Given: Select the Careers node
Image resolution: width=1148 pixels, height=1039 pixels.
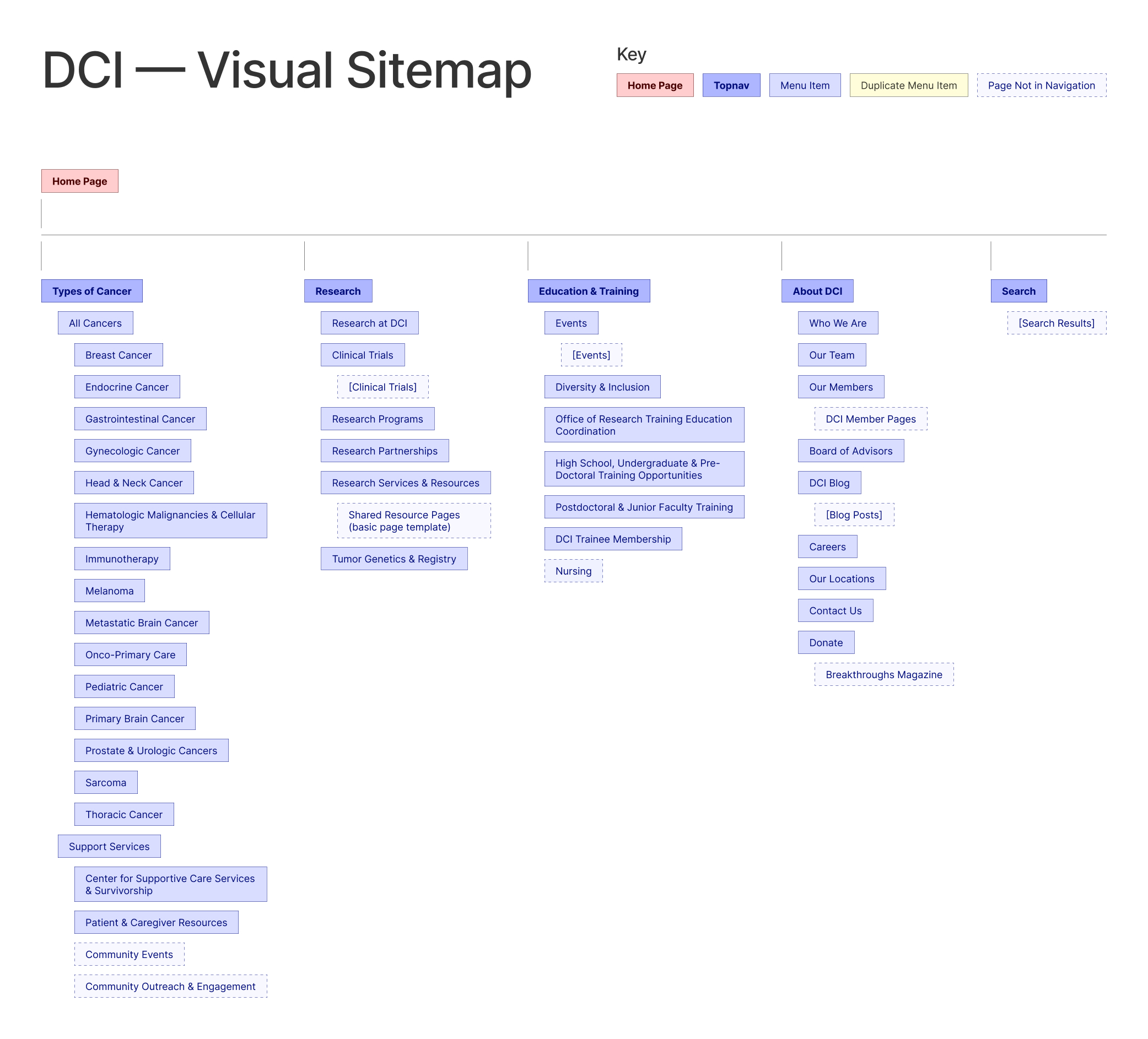Looking at the screenshot, I should (x=827, y=546).
